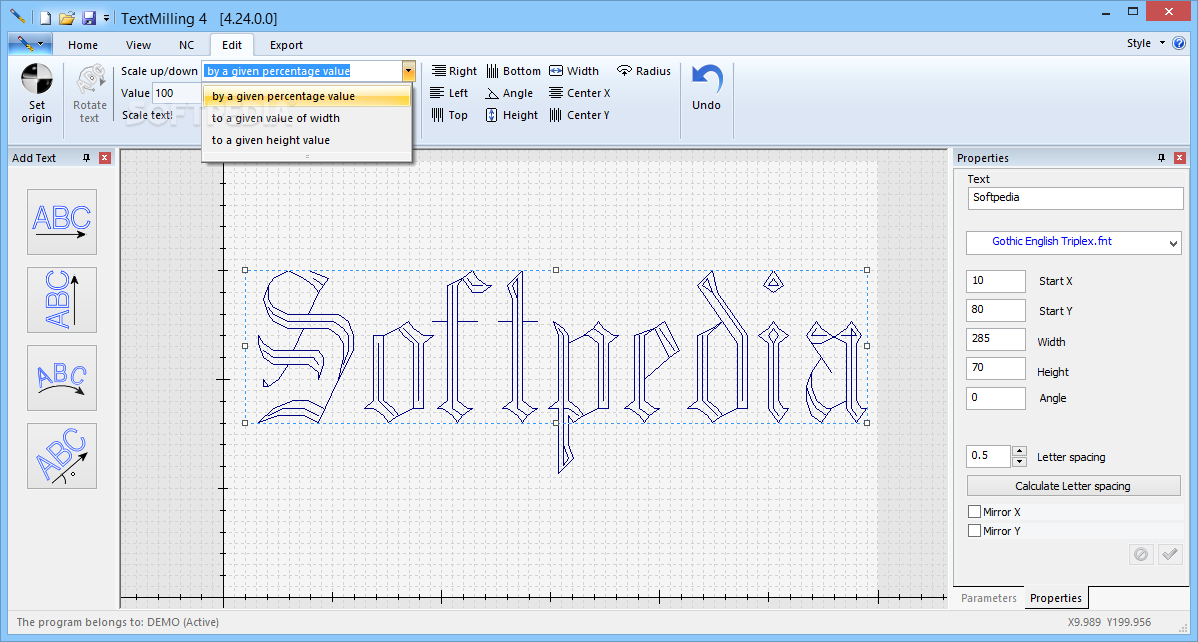The height and width of the screenshot is (642, 1198).
Task: Decrease Letter spacing with down arrow
Action: [1019, 462]
